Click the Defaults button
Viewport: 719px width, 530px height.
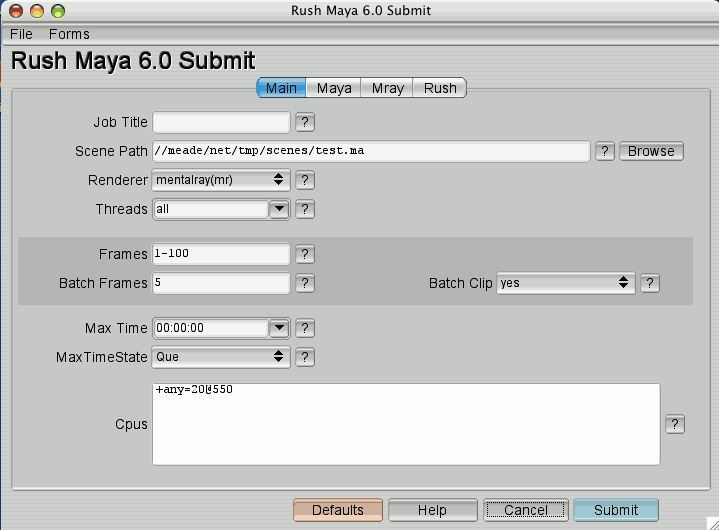coord(338,510)
